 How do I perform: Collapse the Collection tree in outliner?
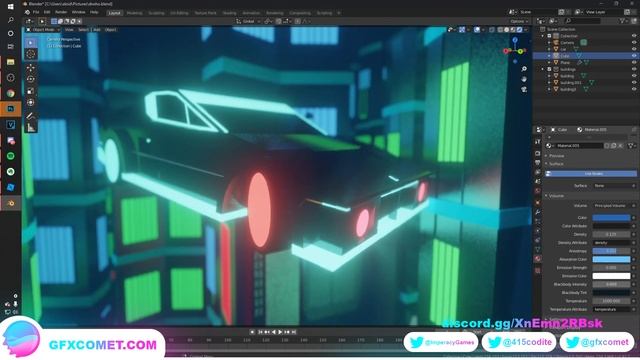point(543,36)
